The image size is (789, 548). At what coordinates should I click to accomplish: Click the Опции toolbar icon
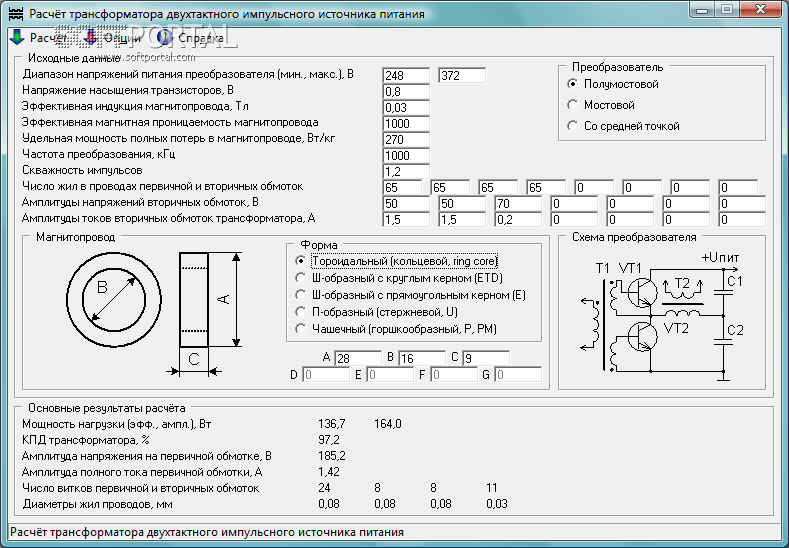(91, 37)
